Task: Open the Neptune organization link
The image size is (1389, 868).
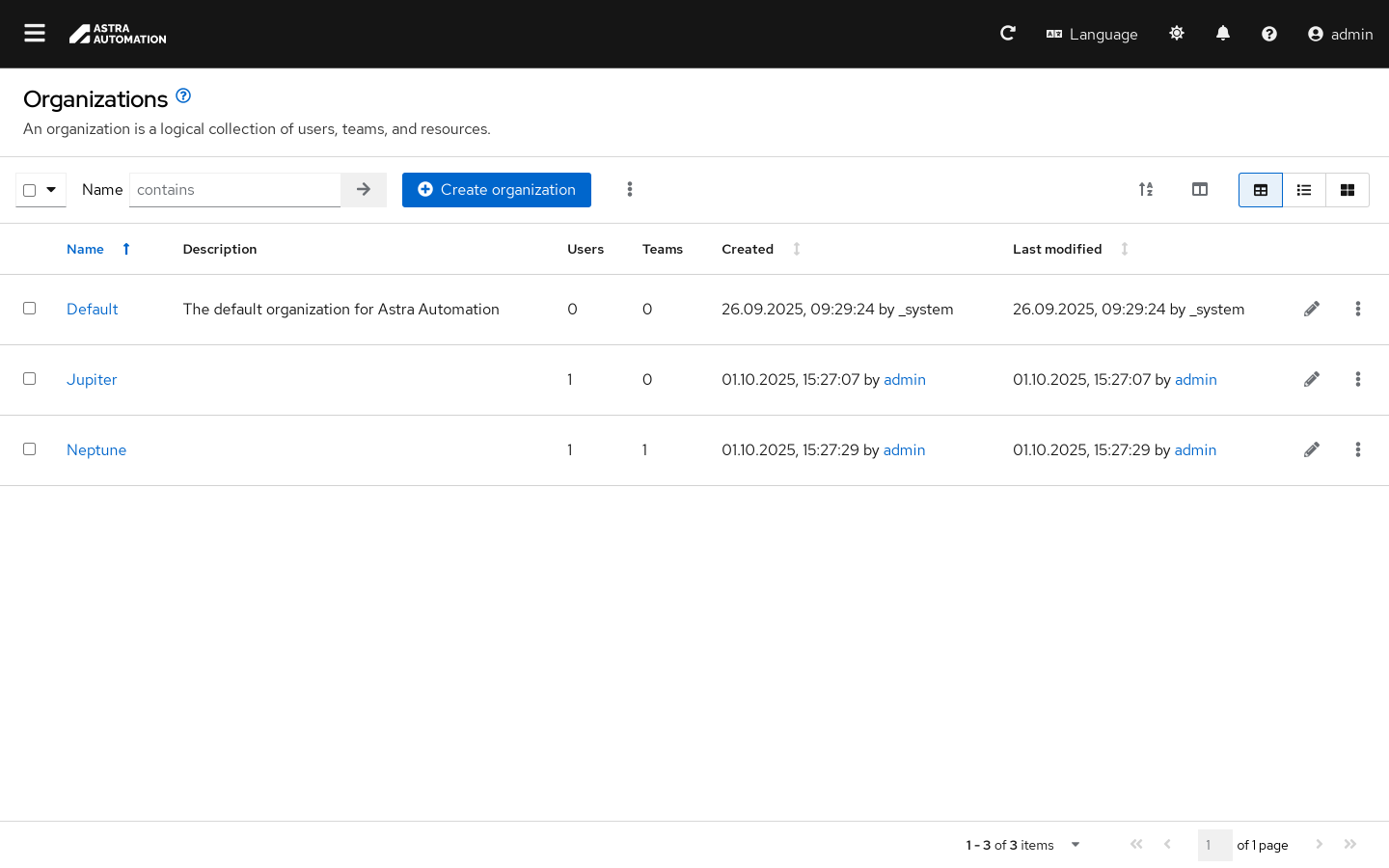Action: (96, 450)
